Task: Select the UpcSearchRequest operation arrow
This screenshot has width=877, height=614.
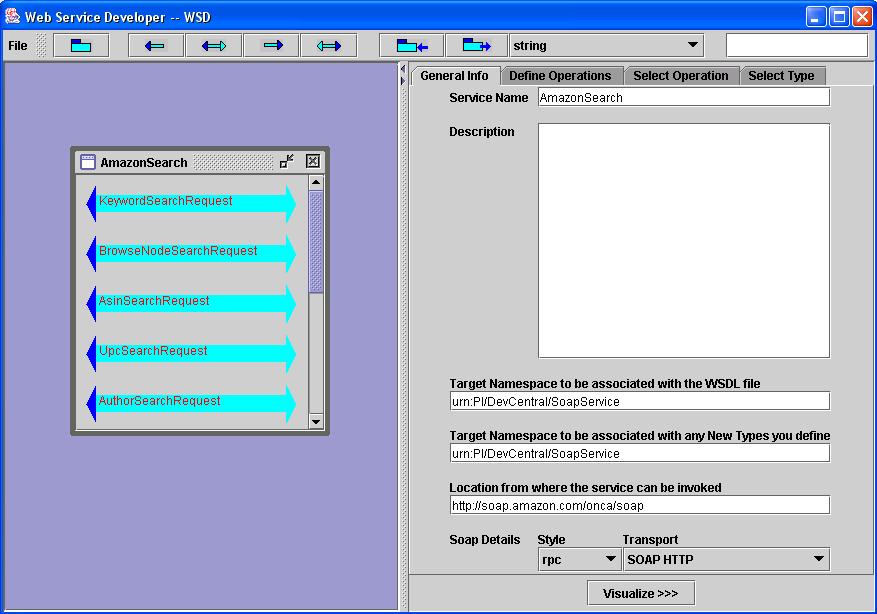Action: coord(191,353)
